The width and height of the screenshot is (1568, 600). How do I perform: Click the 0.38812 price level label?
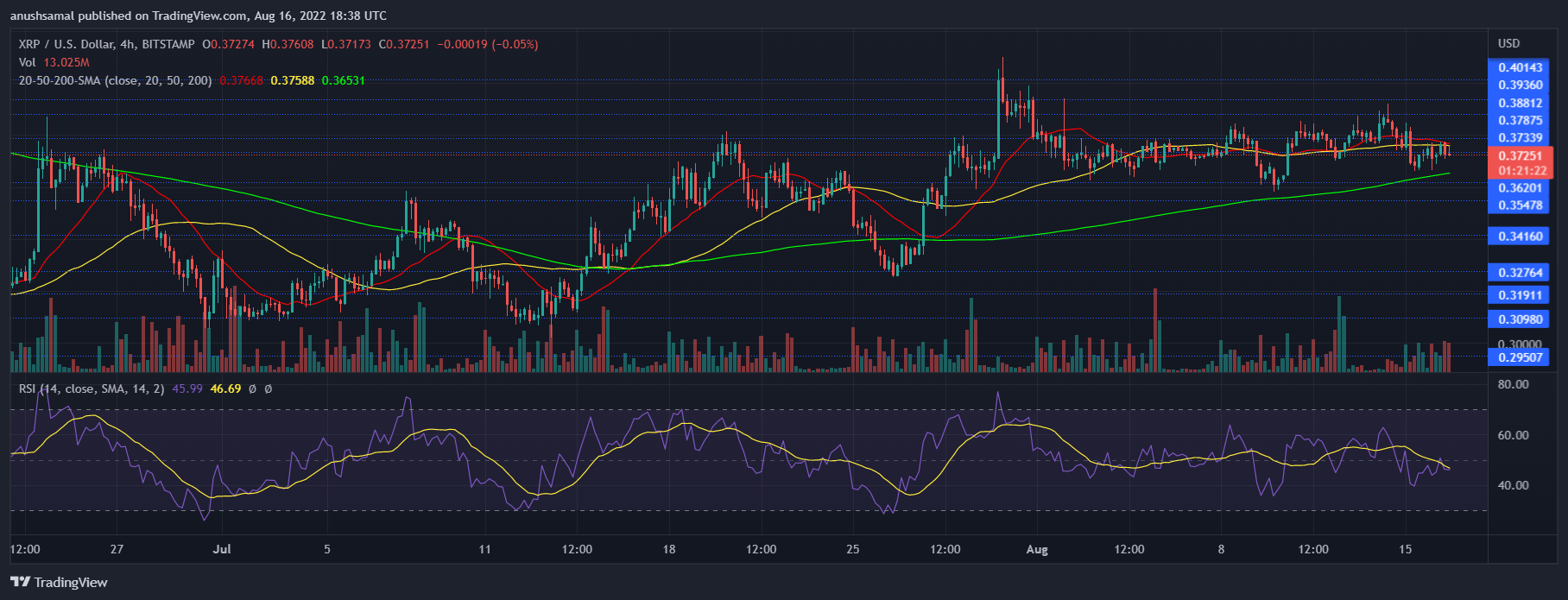pos(1520,103)
